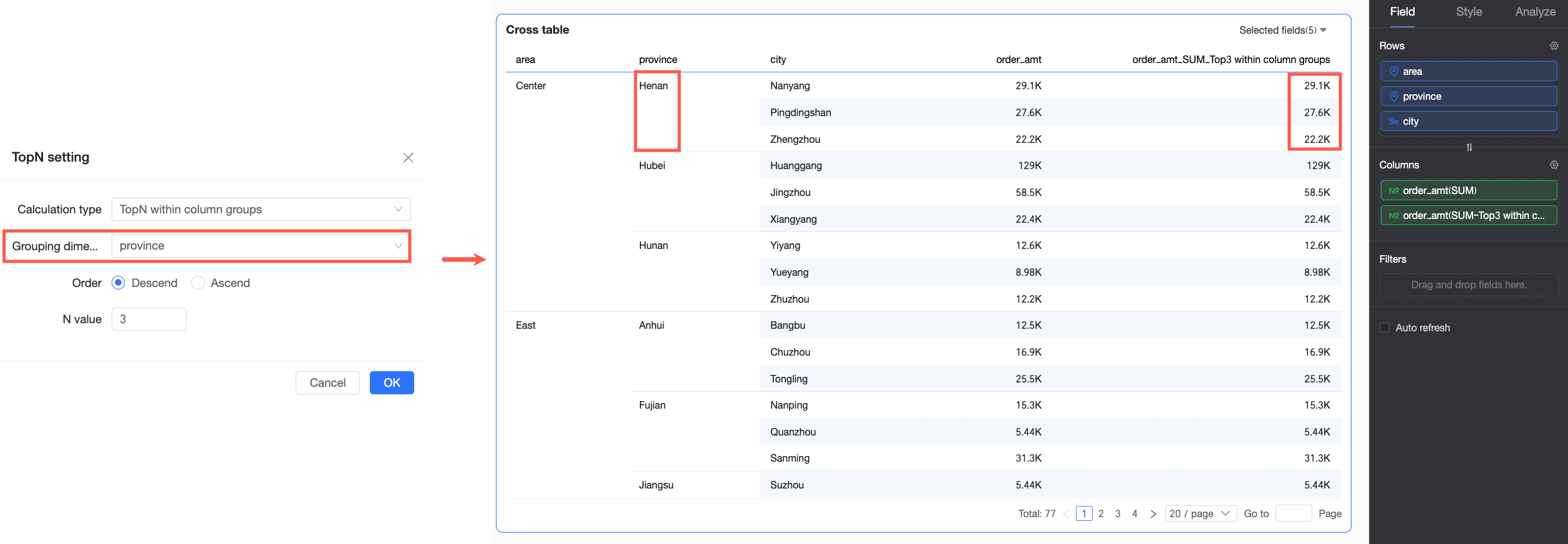This screenshot has height=544, width=1568.
Task: Go to page 2 of the table
Action: pos(1101,513)
